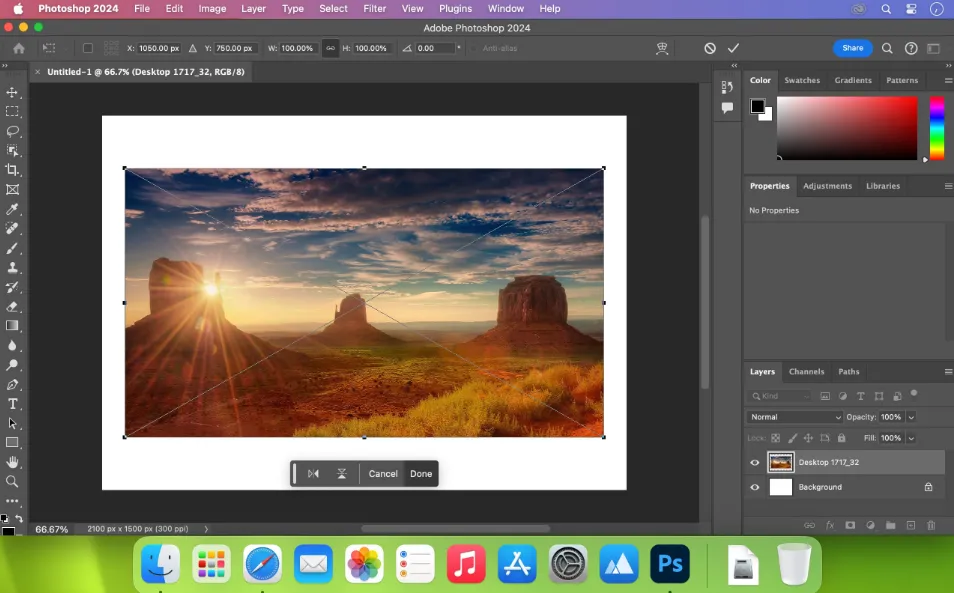954x593 pixels.
Task: Open Photoshop from the Dock
Action: (x=669, y=564)
